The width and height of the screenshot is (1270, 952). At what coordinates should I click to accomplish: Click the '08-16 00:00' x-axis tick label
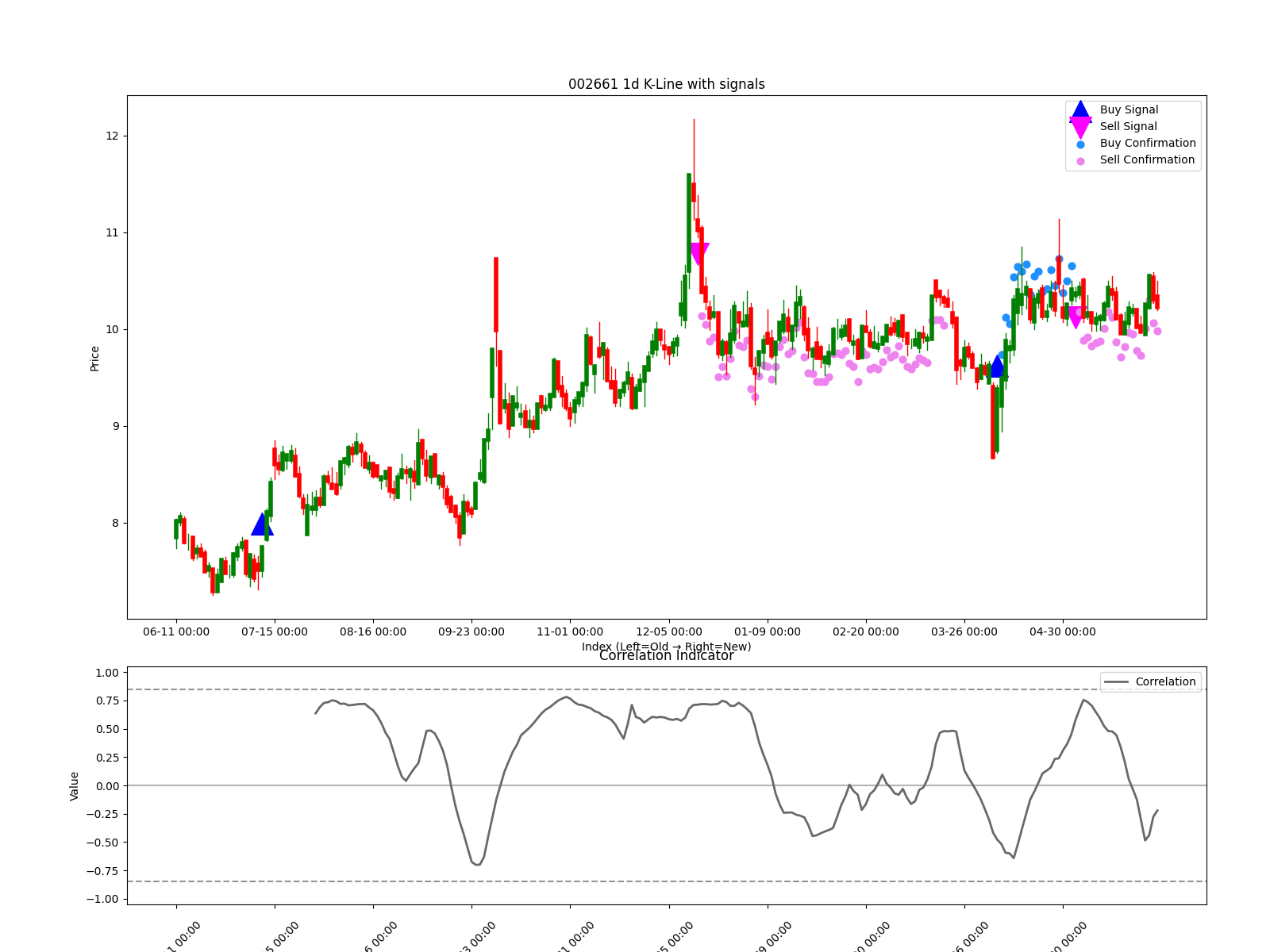373,632
